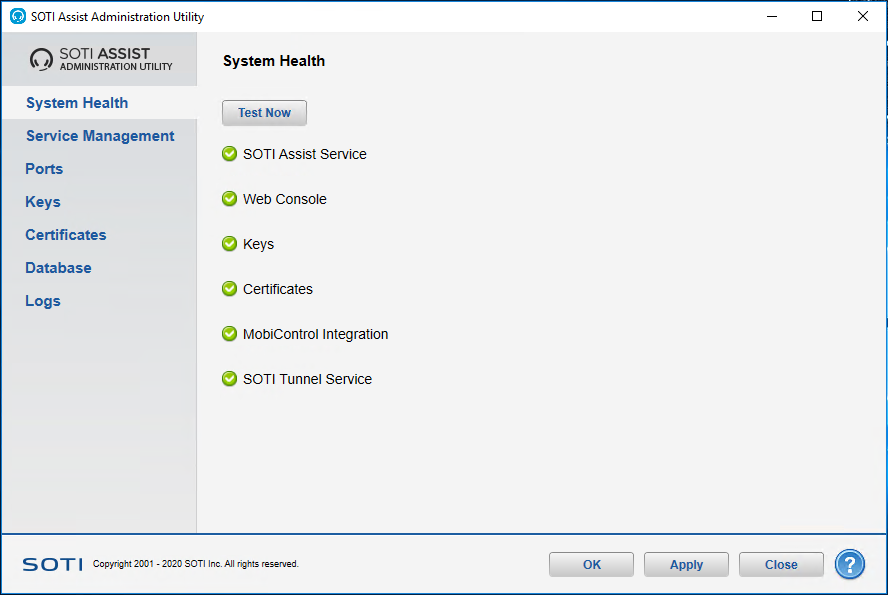The width and height of the screenshot is (888, 595).
Task: Click the copyright notice text
Action: click(195, 564)
